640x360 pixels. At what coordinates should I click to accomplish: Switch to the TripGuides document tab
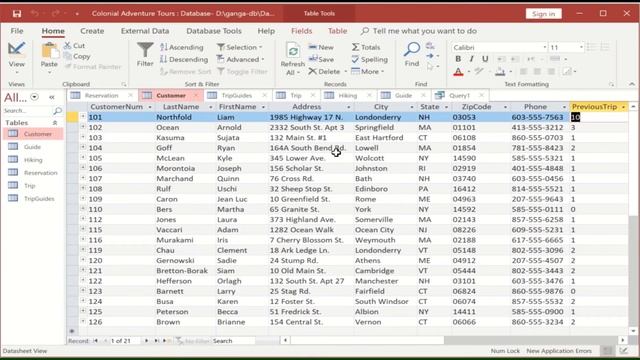(x=237, y=96)
